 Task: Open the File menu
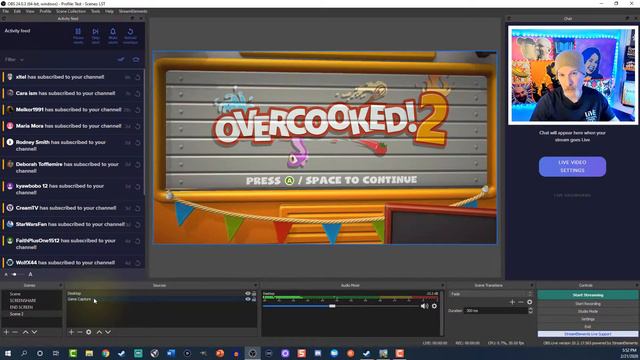click(x=5, y=11)
